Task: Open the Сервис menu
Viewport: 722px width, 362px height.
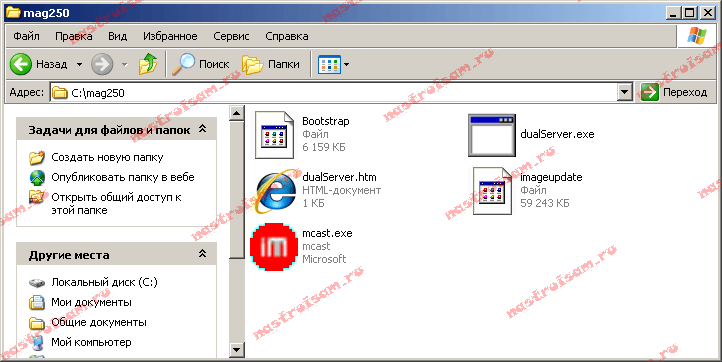Action: (231, 36)
